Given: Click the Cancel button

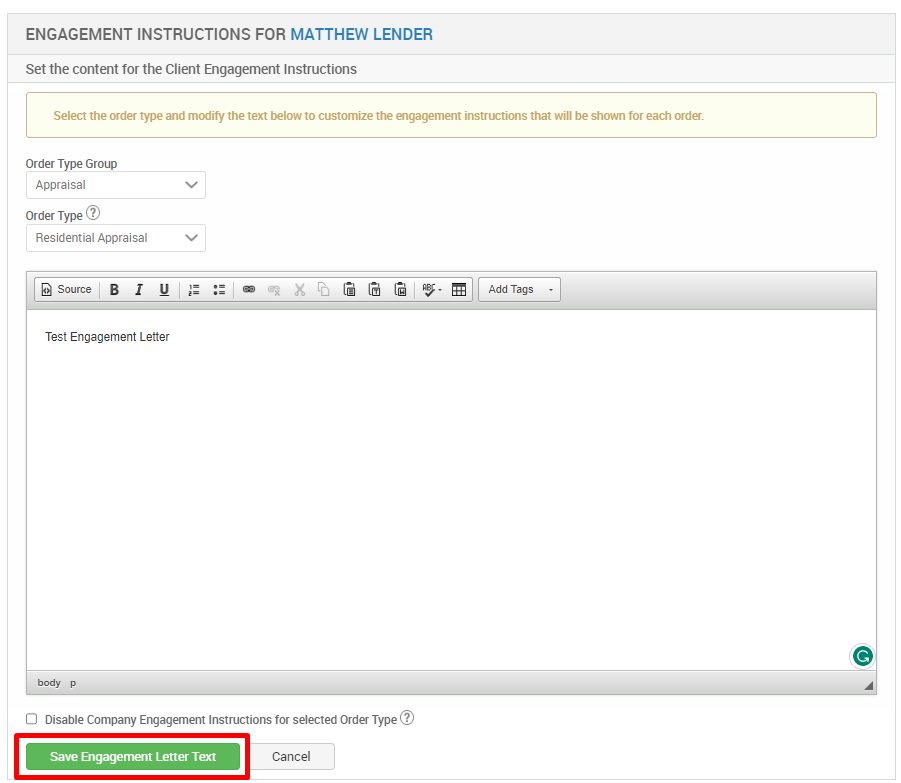Looking at the screenshot, I should [291, 757].
